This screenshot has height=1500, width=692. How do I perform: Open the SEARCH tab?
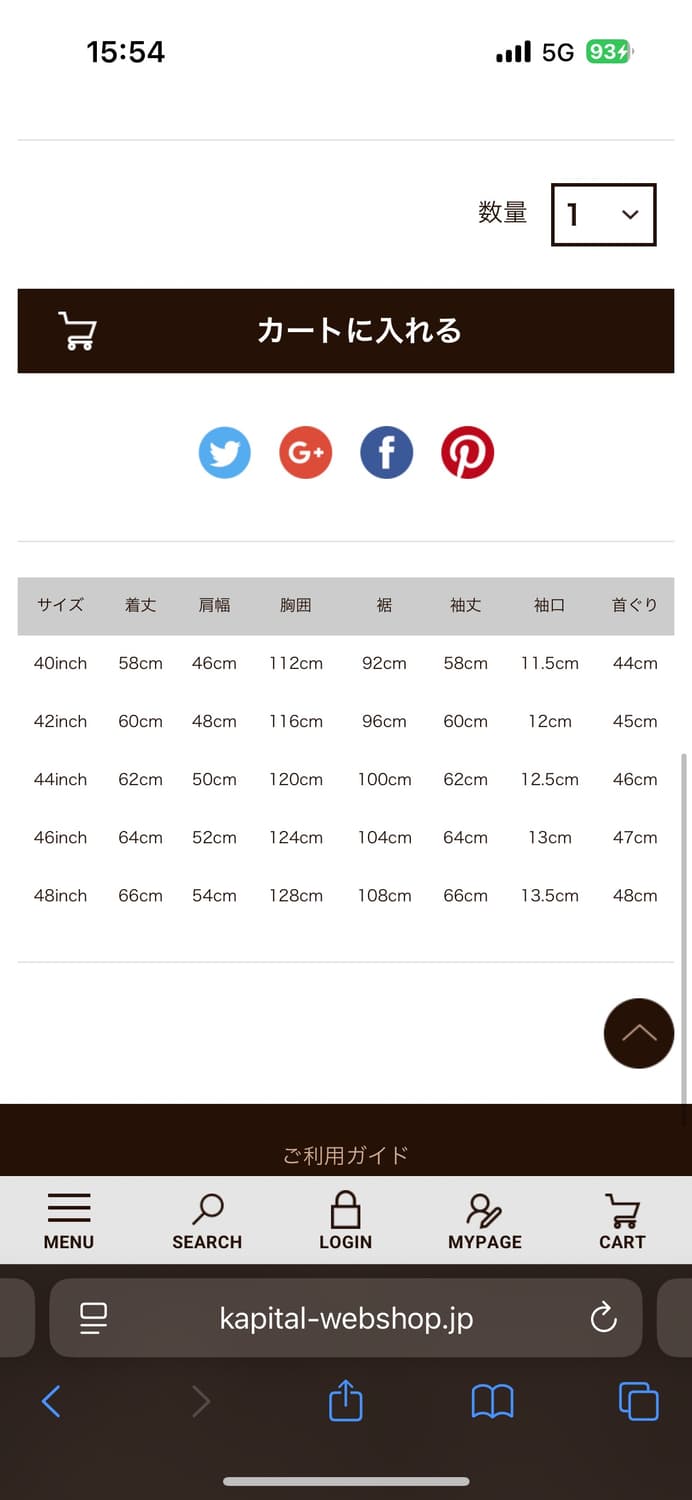point(207,1221)
